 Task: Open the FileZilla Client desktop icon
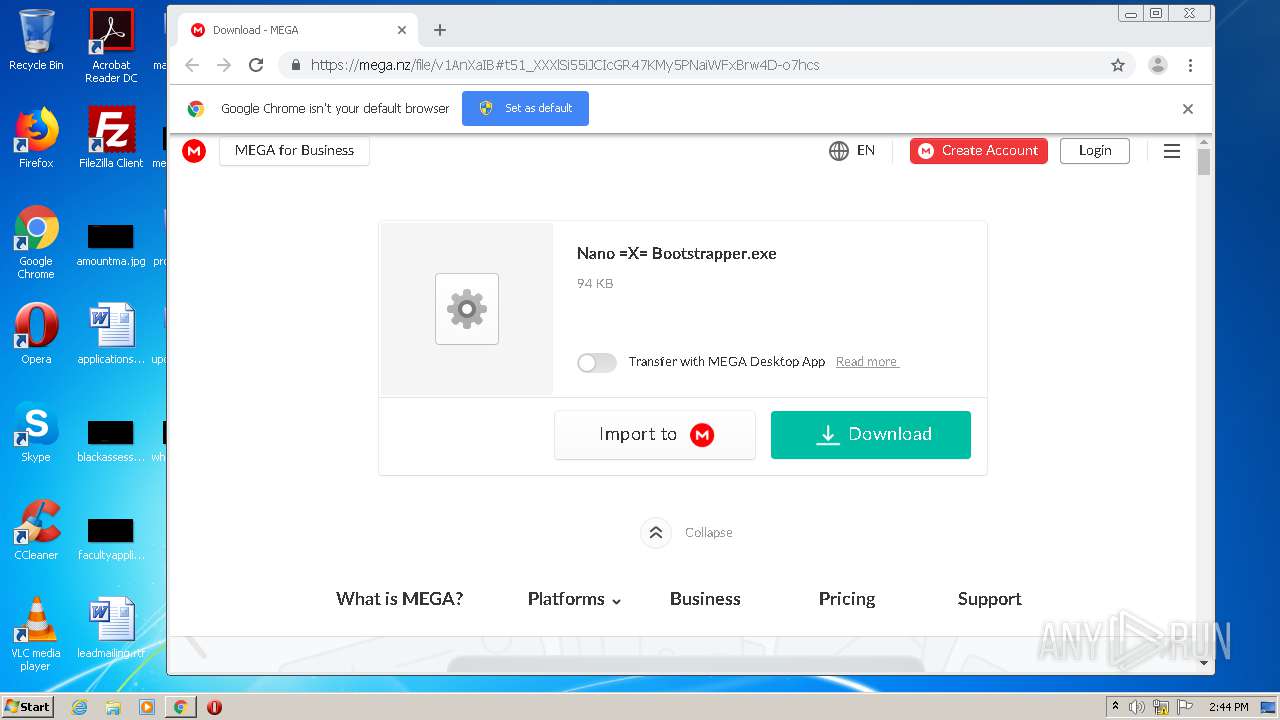pos(111,138)
